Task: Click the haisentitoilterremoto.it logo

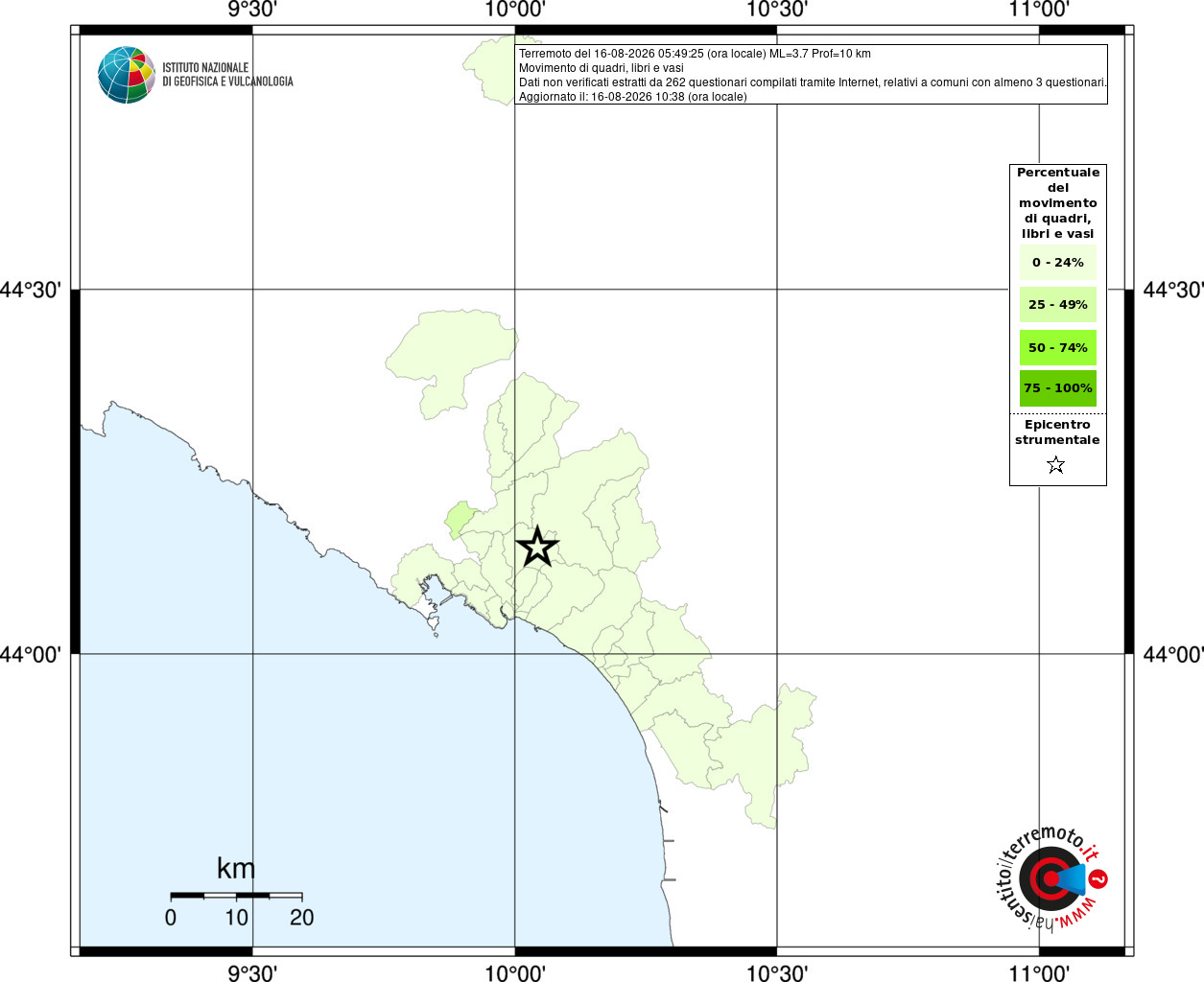Action: (1051, 878)
